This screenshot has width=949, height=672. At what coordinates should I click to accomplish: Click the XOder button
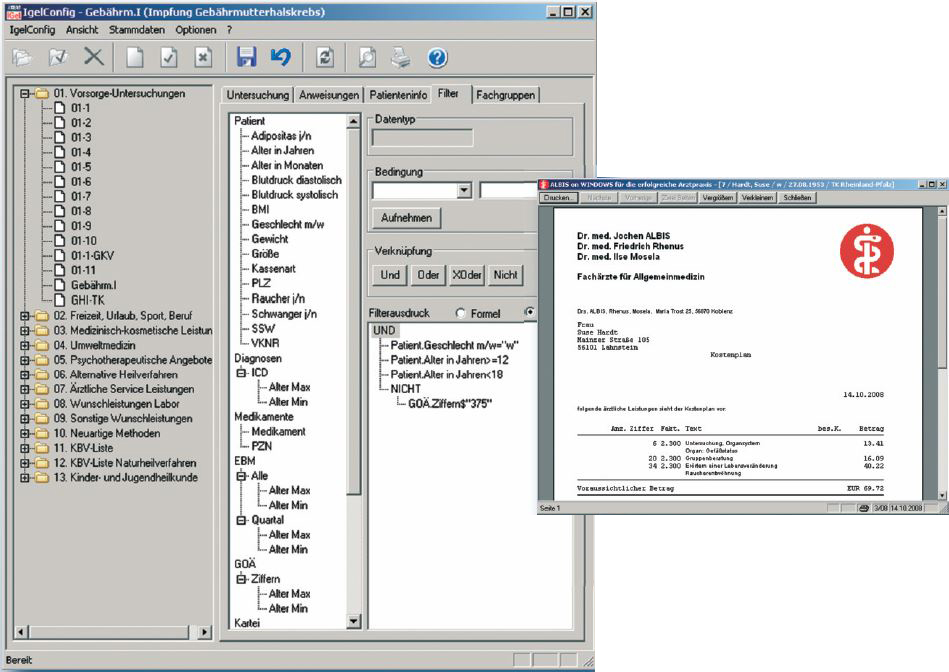467,275
